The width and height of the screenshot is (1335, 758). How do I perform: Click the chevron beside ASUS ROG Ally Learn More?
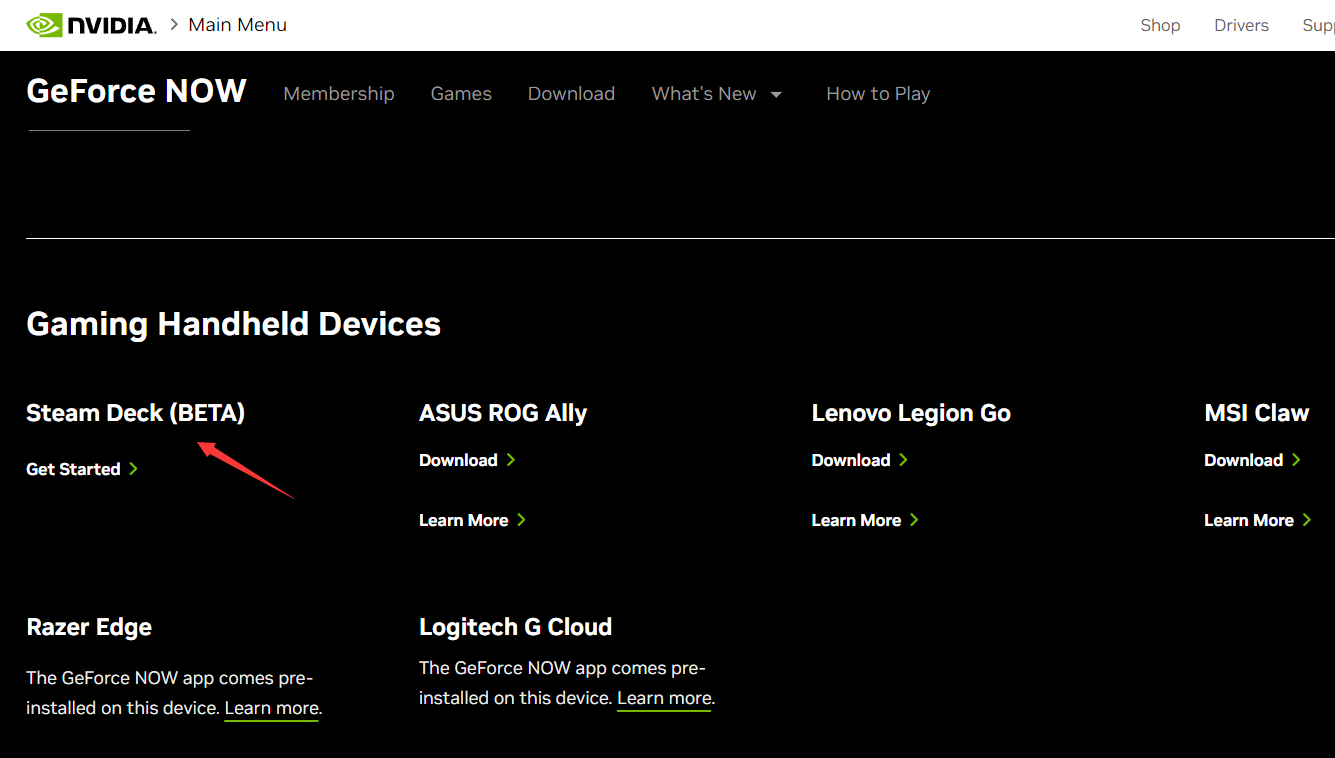(521, 520)
